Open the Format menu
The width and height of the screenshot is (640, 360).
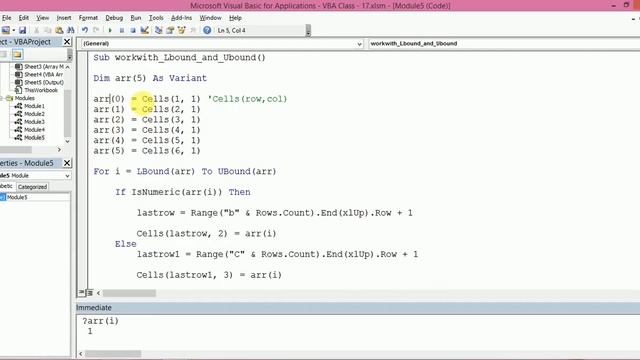tap(88, 18)
